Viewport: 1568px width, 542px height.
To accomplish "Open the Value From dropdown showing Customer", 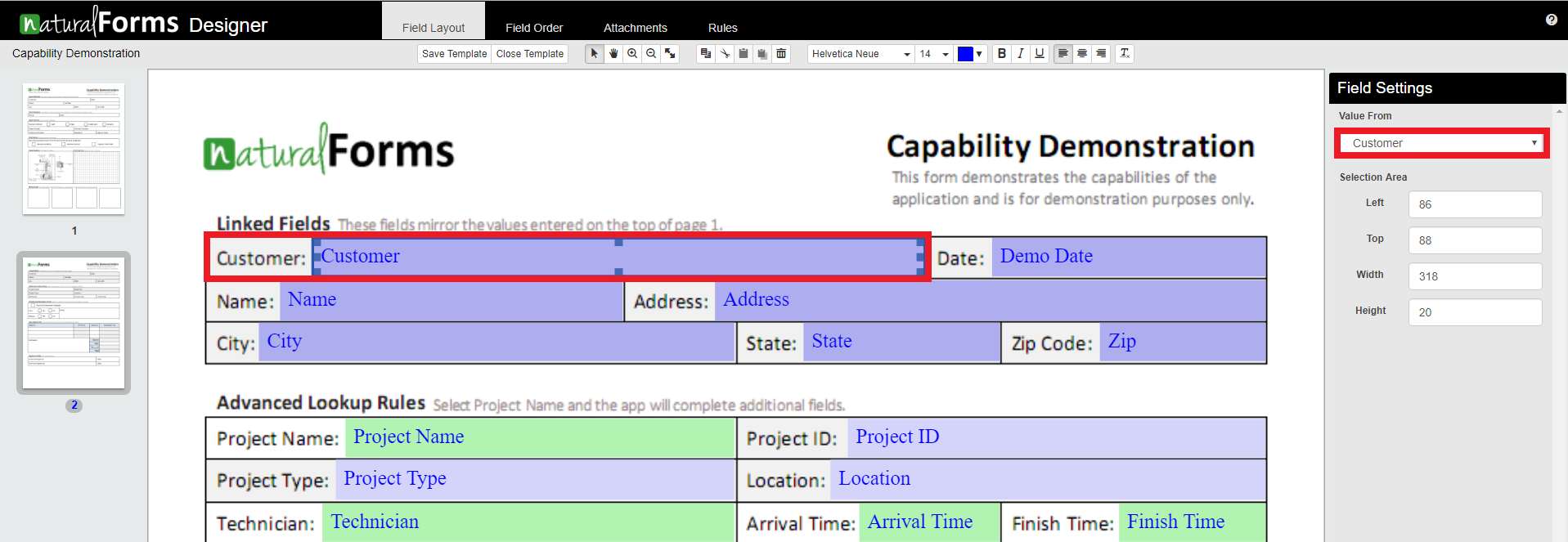I will point(1442,143).
